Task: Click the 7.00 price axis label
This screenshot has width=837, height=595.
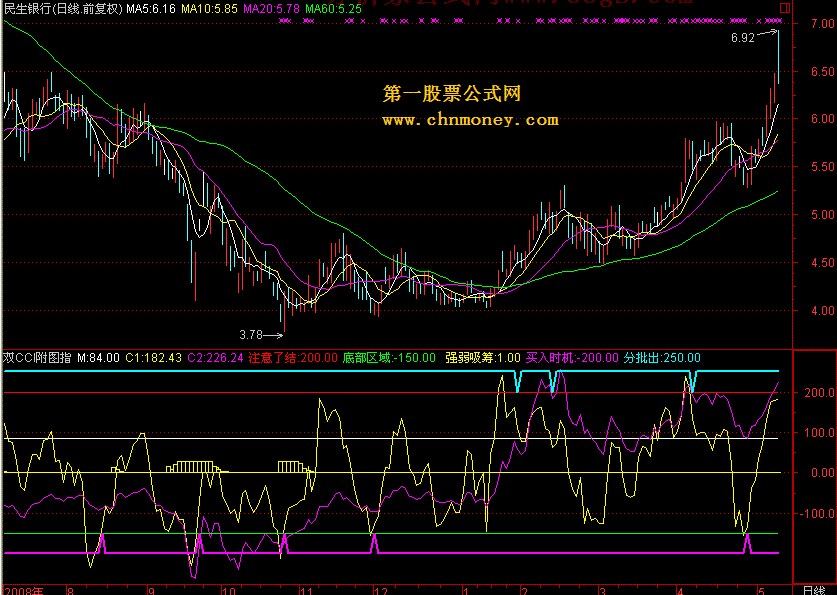Action: click(821, 24)
